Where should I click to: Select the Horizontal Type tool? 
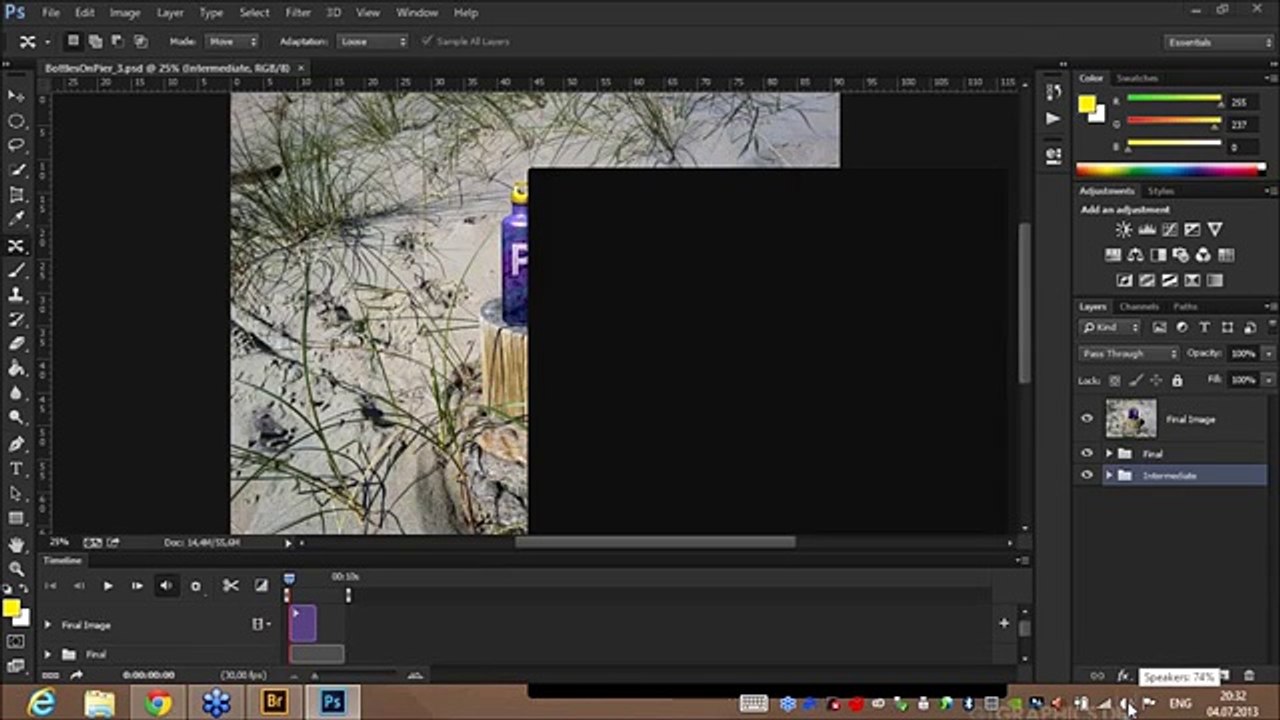(x=16, y=469)
